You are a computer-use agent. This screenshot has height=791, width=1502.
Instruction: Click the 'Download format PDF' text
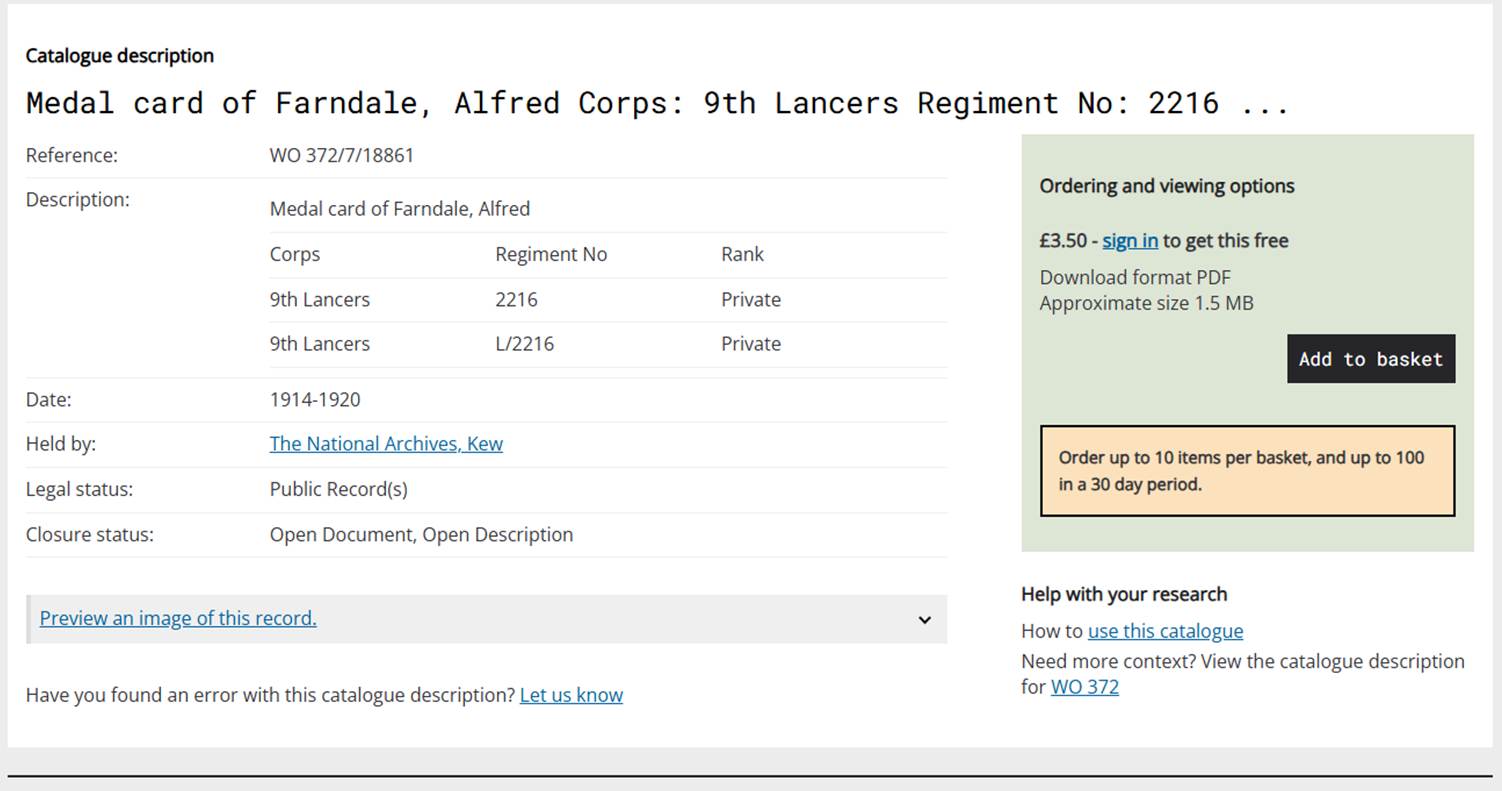[1135, 277]
